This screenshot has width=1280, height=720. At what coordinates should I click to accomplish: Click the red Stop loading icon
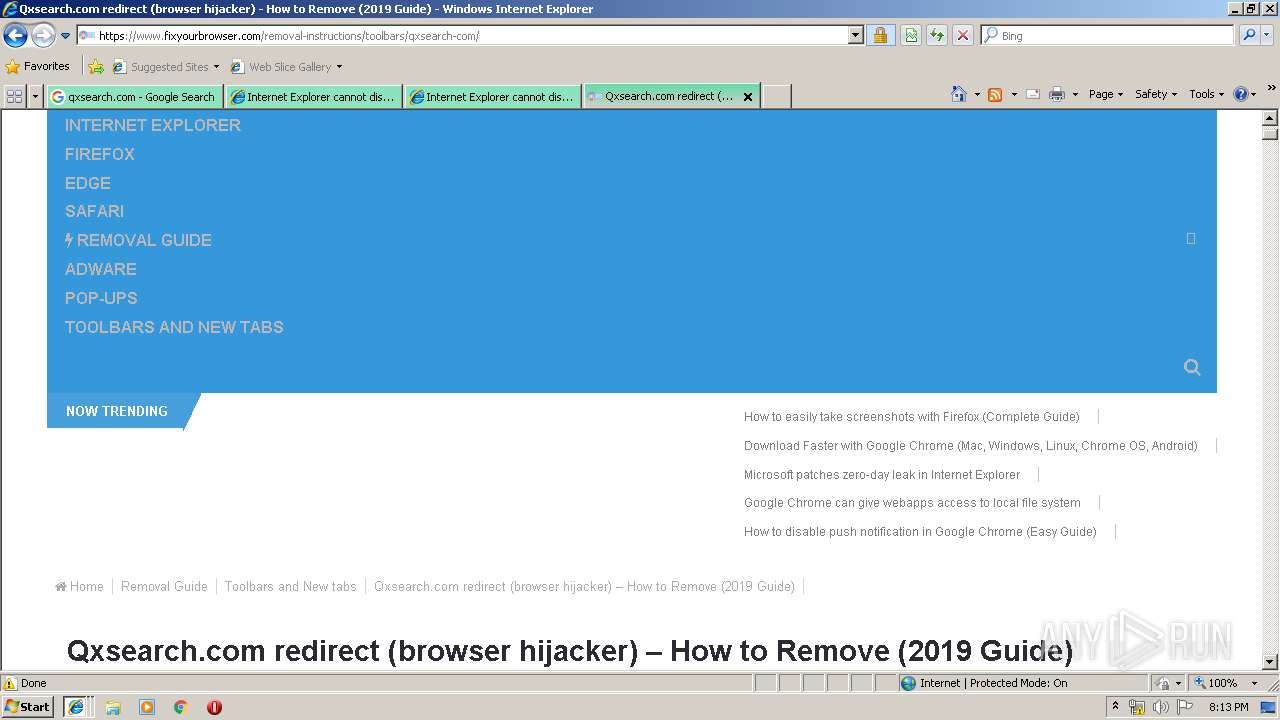coord(962,36)
